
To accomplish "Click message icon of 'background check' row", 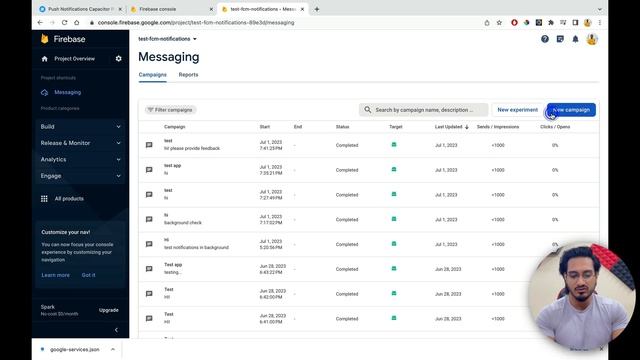I will 149,220.
